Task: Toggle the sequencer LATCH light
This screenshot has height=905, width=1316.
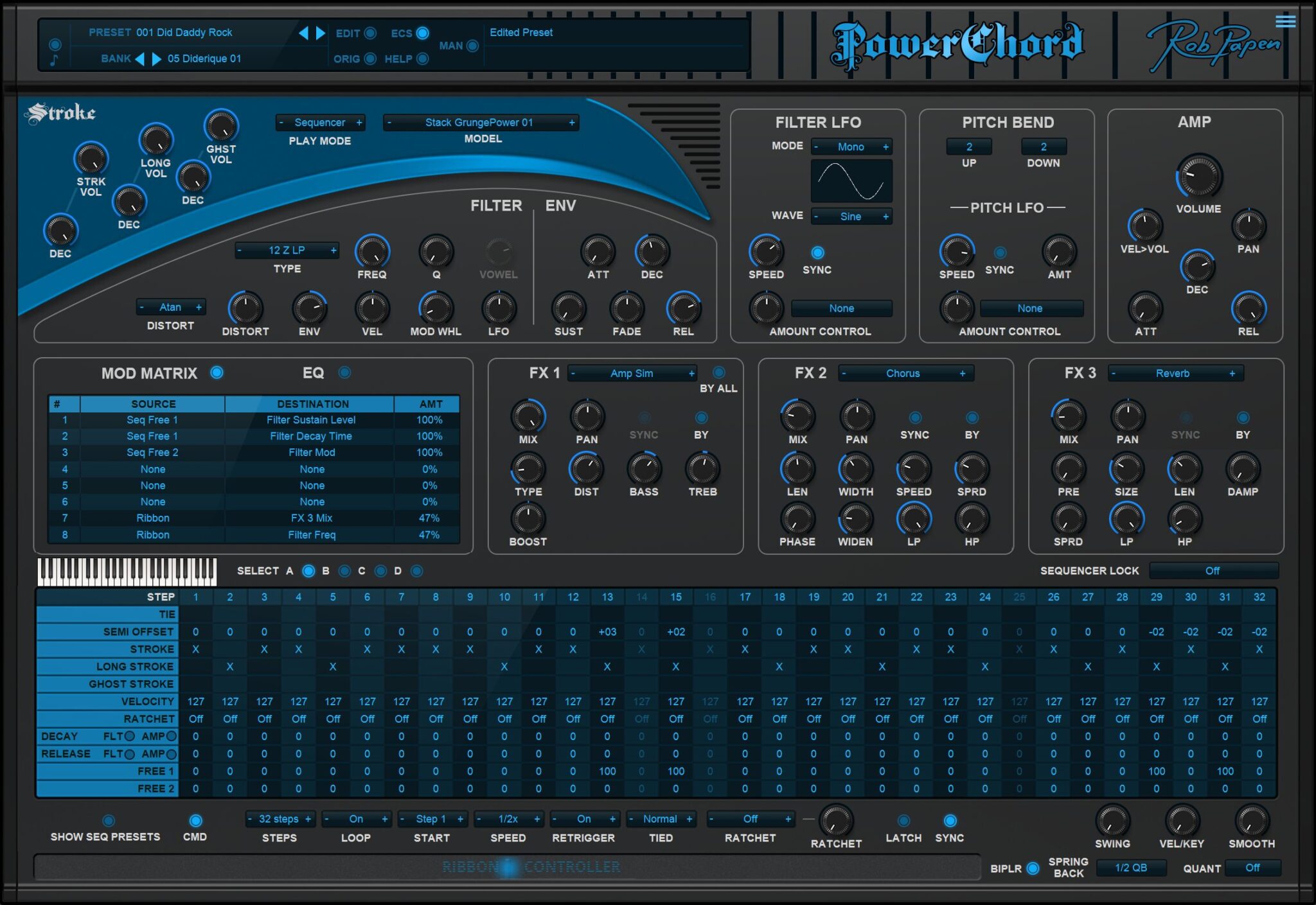Action: pyautogui.click(x=903, y=820)
